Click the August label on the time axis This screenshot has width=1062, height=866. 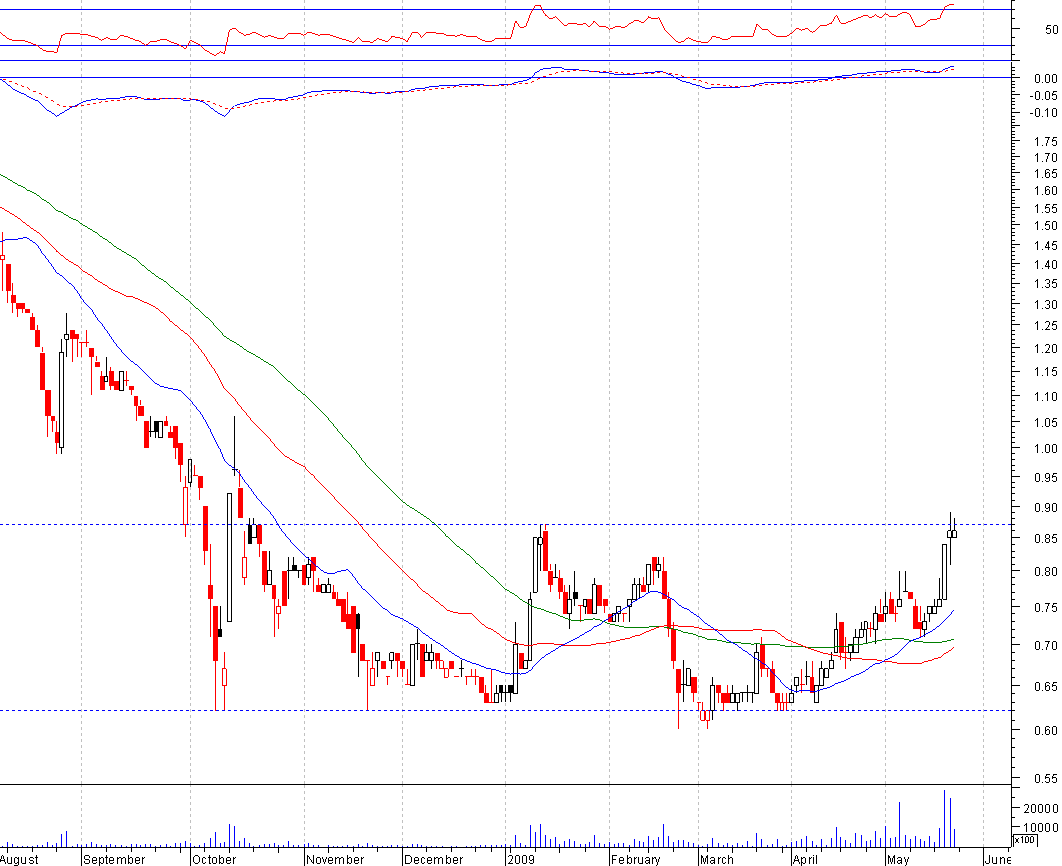(19, 859)
